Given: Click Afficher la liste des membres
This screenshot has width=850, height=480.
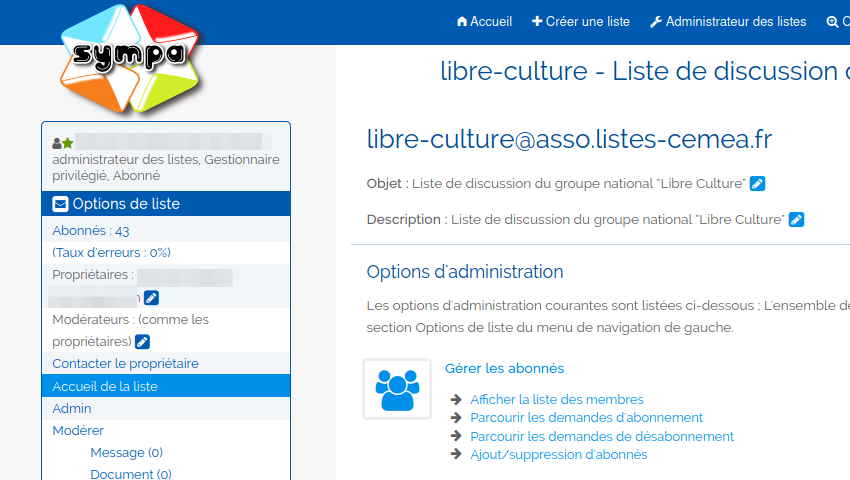Looking at the screenshot, I should click(557, 399).
